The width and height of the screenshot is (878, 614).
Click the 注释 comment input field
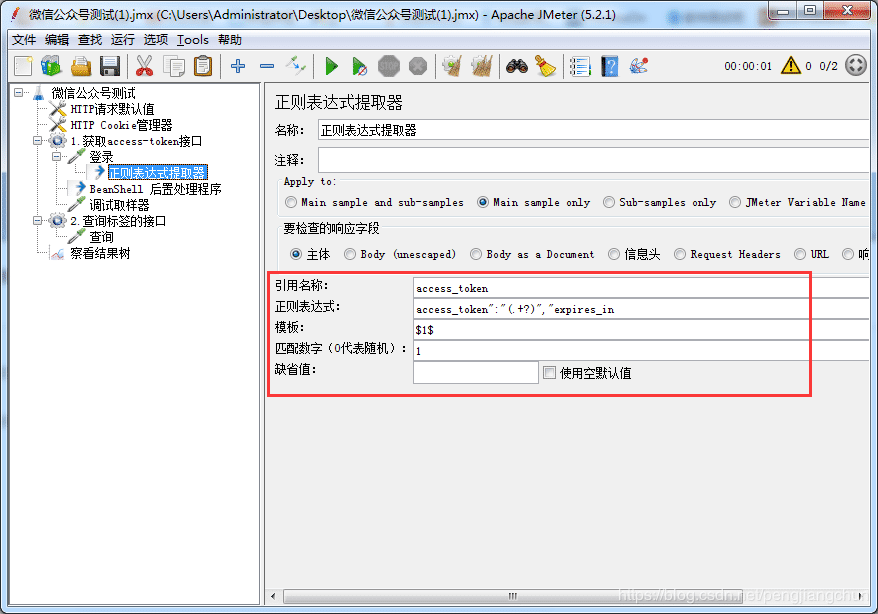click(x=594, y=160)
